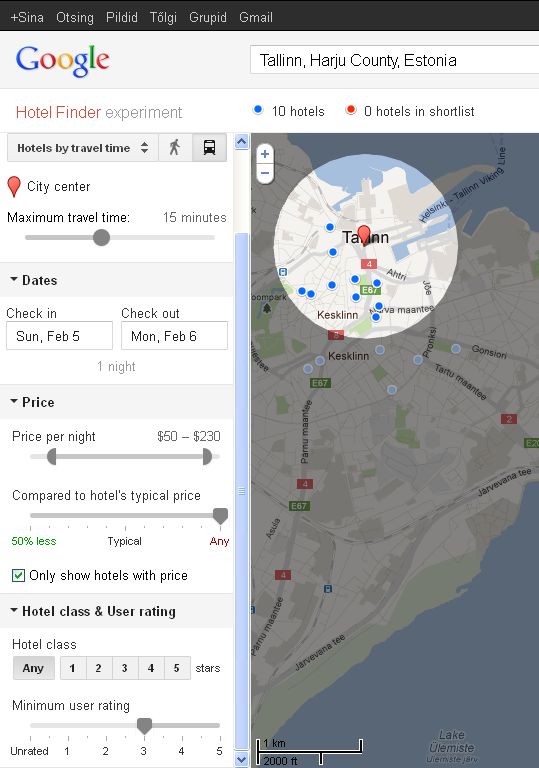Click 10 hotels label

pos(298,111)
